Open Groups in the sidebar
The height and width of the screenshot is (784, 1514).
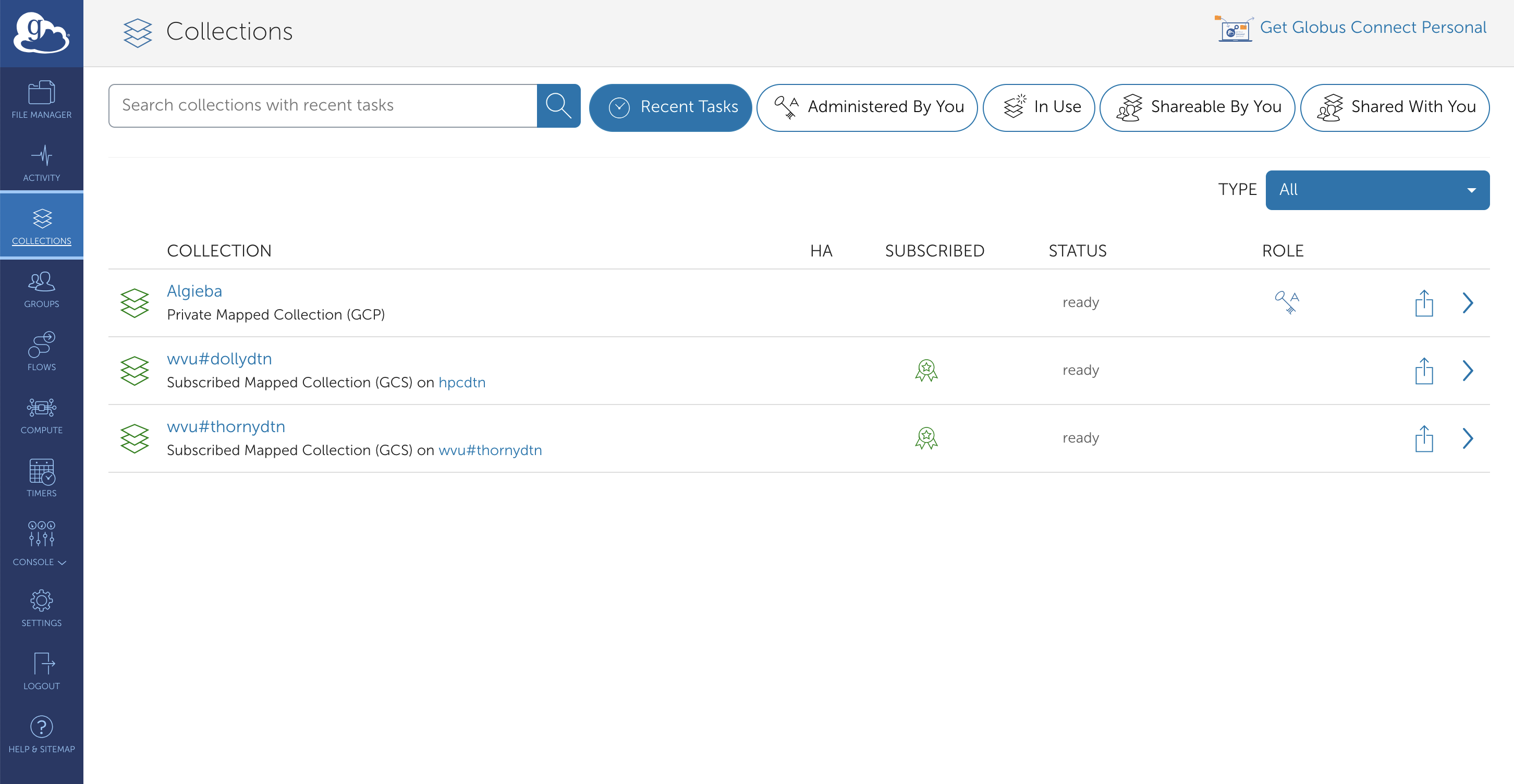point(41,290)
